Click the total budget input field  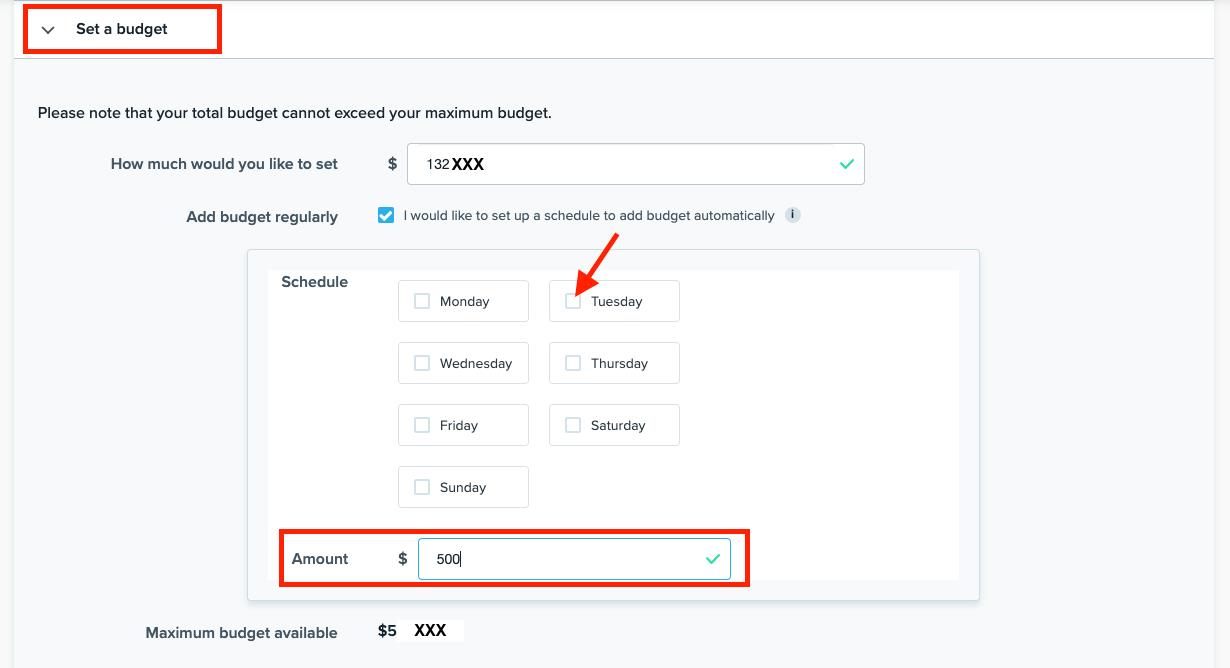point(620,164)
